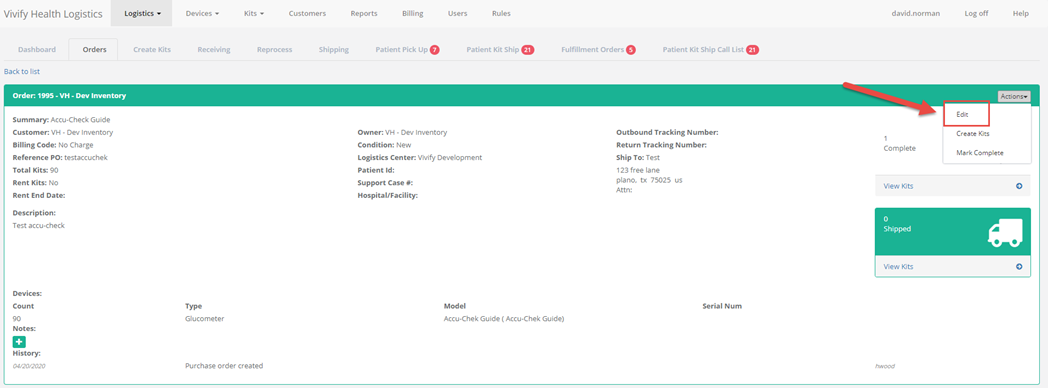Click Back to list link

[x=22, y=71]
